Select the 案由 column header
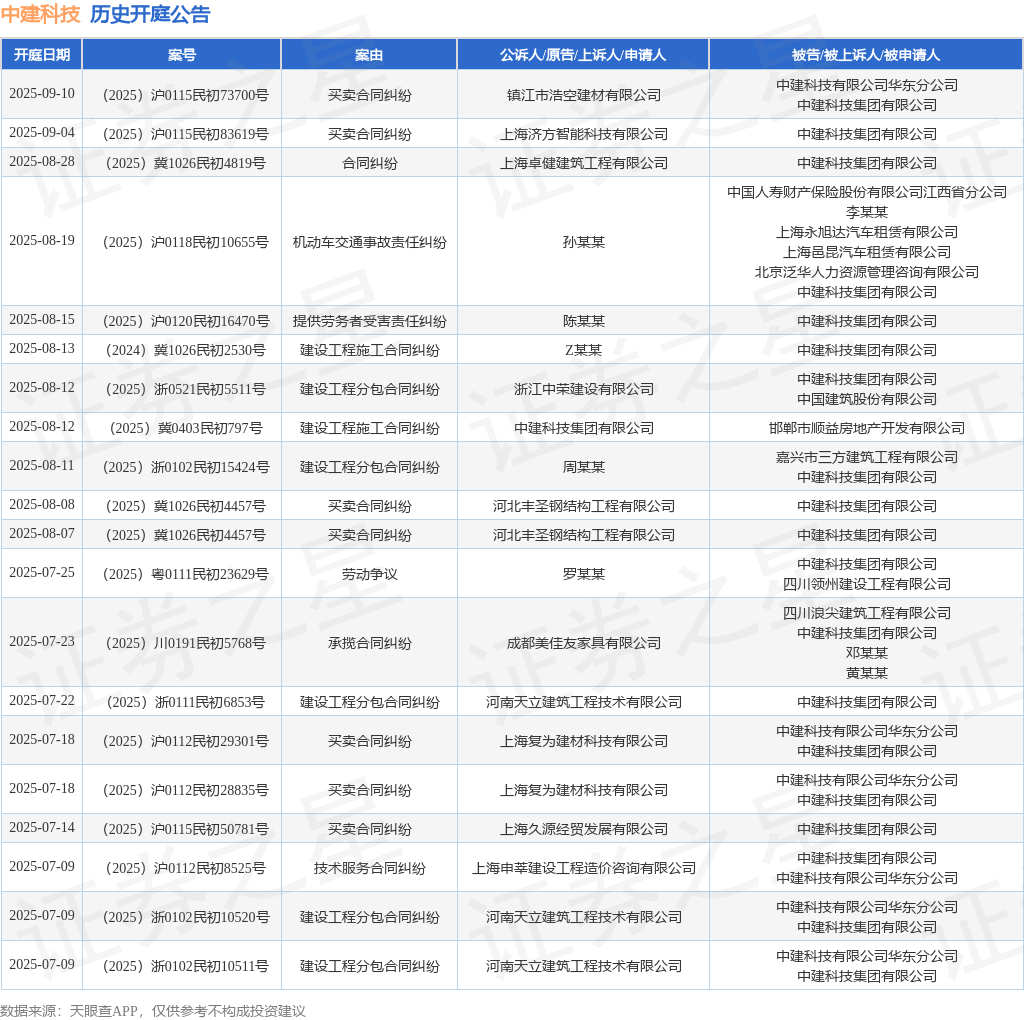The height and width of the screenshot is (1020, 1024). tap(369, 55)
